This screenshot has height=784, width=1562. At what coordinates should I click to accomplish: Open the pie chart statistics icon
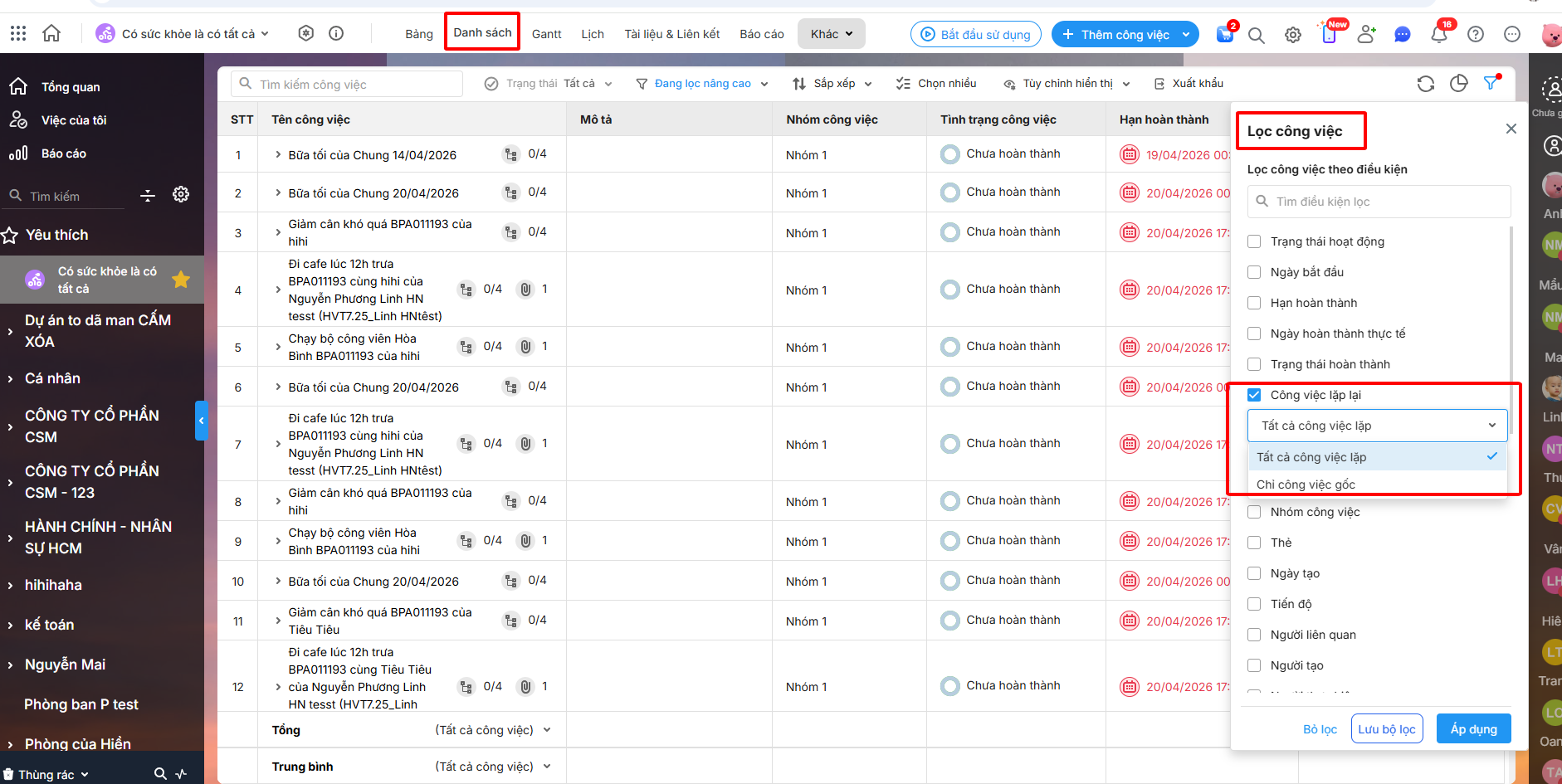click(x=1458, y=84)
